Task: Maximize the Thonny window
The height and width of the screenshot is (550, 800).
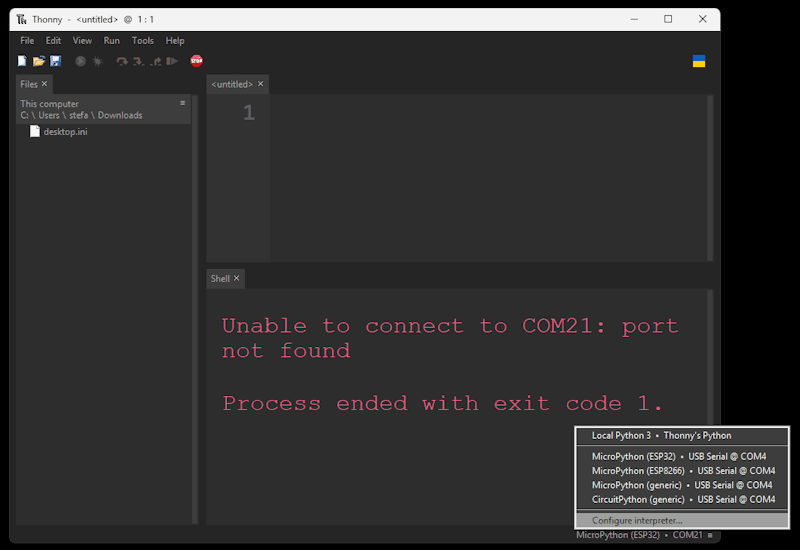Action: coord(668,19)
